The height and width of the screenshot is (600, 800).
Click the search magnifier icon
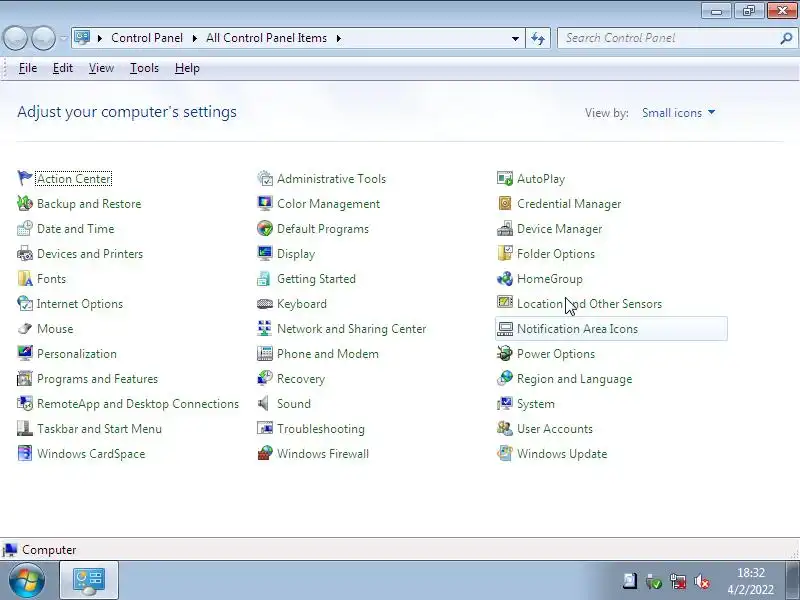[786, 38]
